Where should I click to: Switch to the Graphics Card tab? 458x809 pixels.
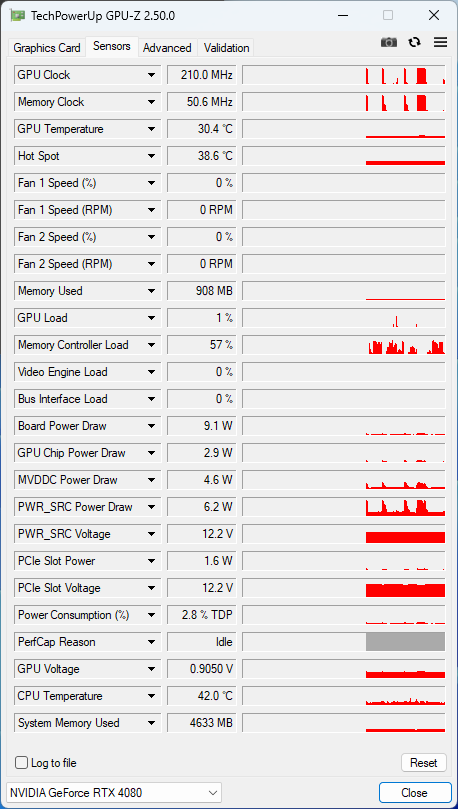point(47,48)
